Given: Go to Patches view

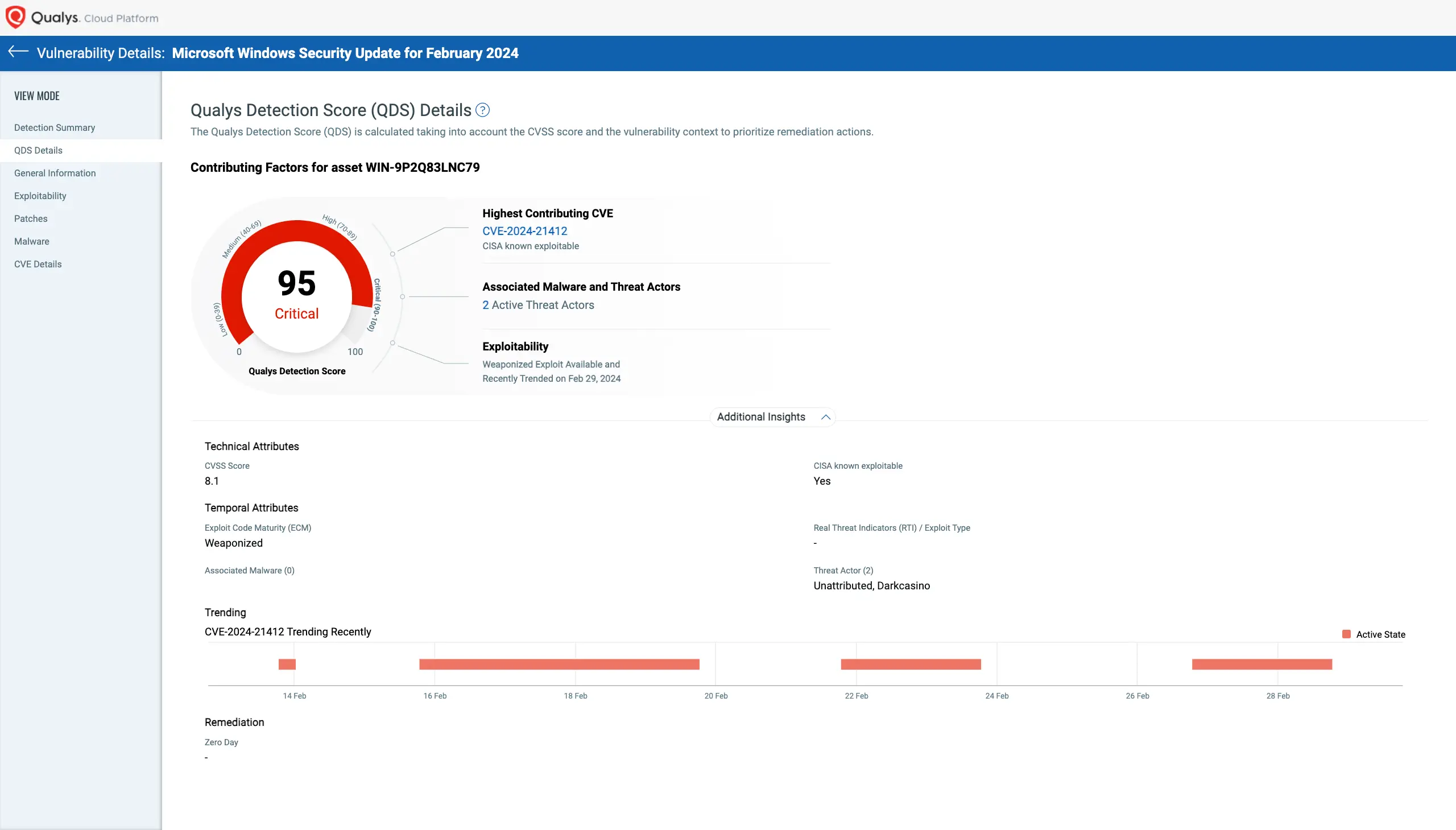Looking at the screenshot, I should 31,219.
